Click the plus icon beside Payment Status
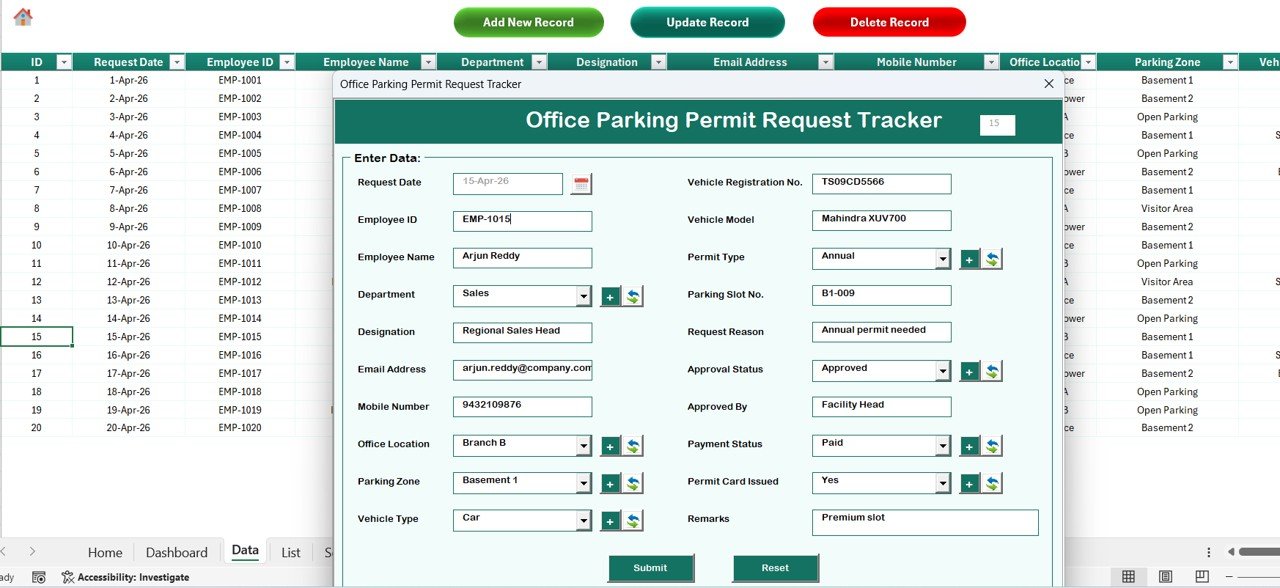 pos(969,445)
